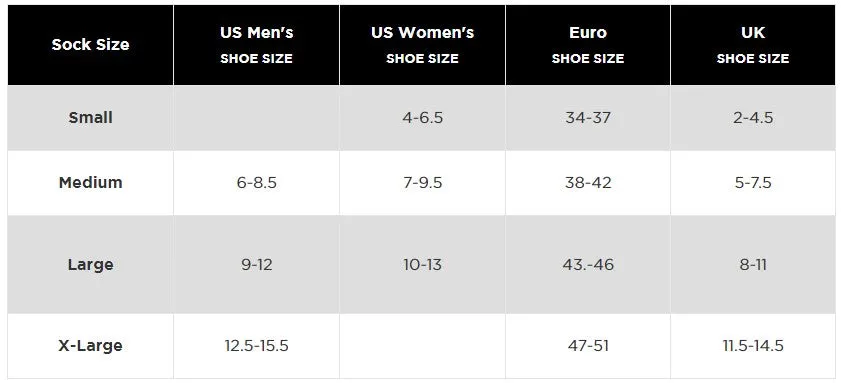Viewport: 841px width, 383px height.
Task: Click the 38-42 Euro size cell
Action: pos(588,182)
